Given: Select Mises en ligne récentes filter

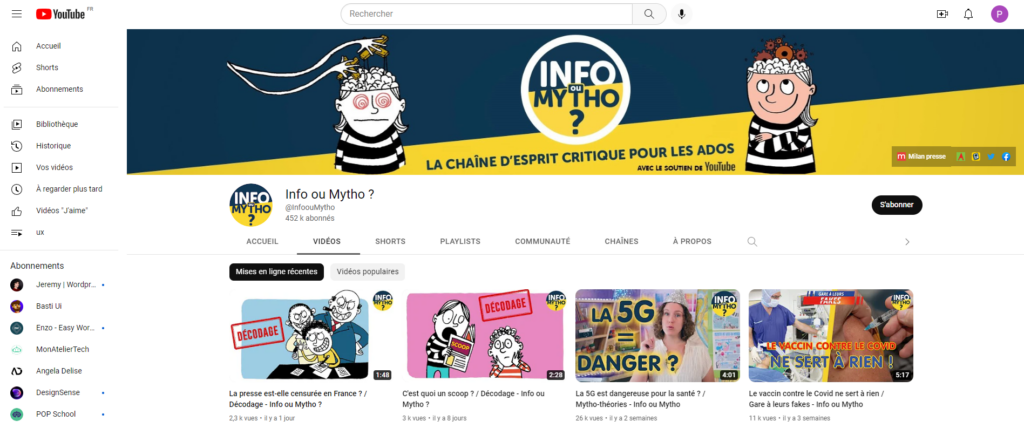Looking at the screenshot, I should [276, 272].
